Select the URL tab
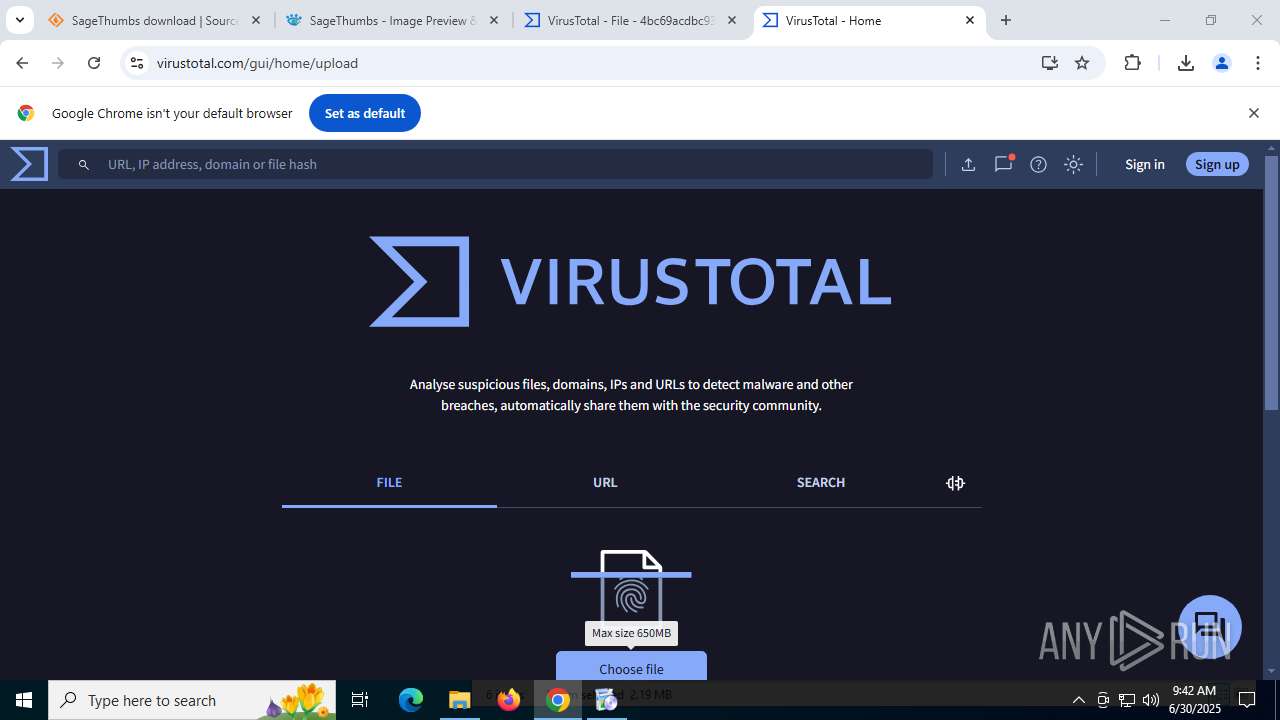Screen dimensions: 1280x720 605,482
